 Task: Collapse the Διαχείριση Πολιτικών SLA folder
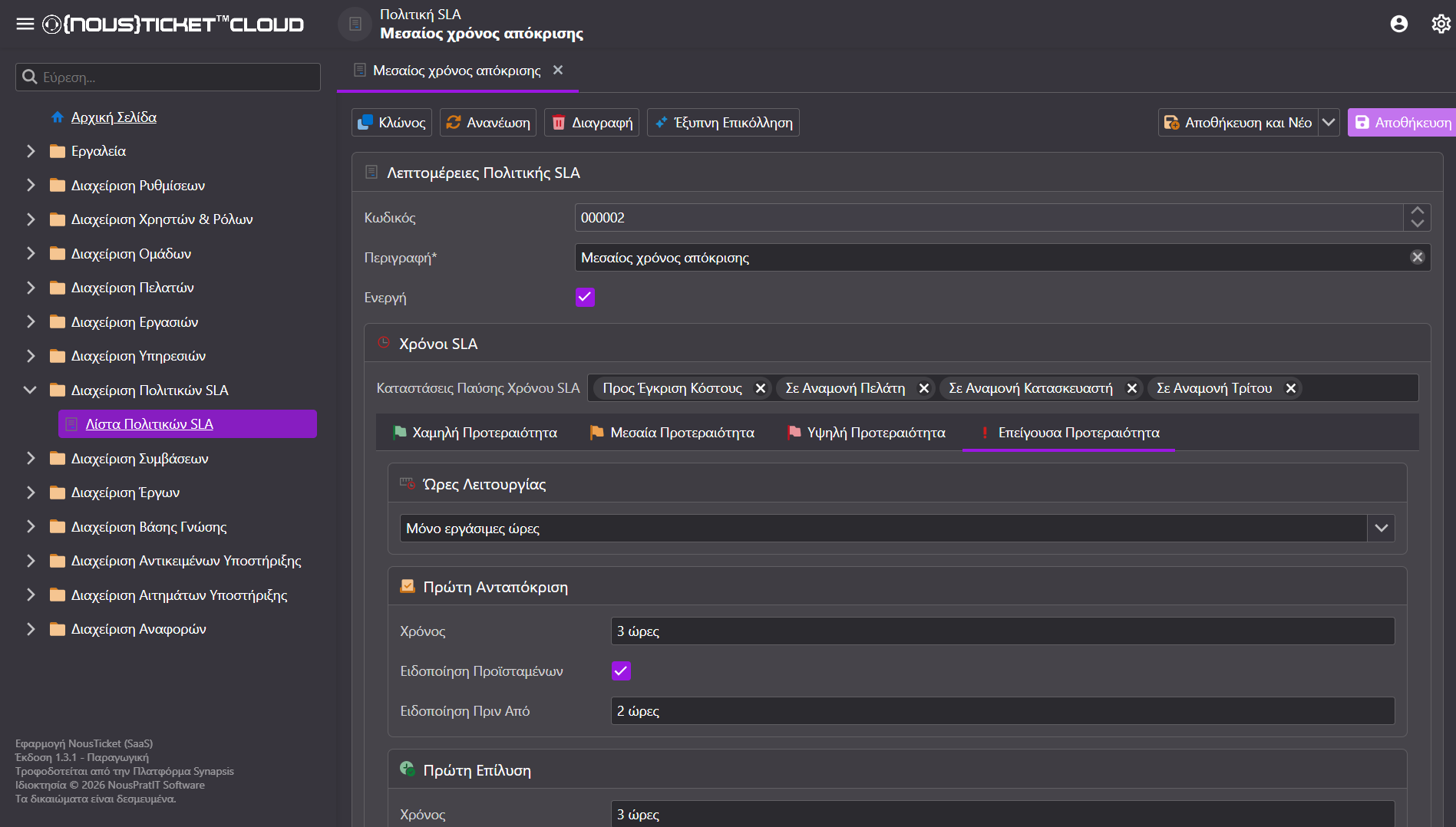(x=31, y=390)
